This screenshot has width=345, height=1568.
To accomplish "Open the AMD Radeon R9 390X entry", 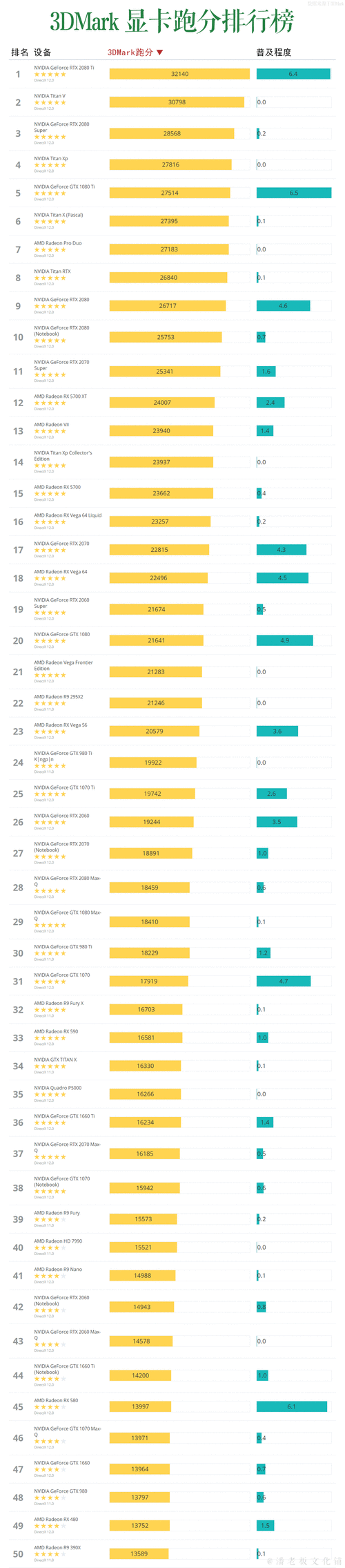I will [57, 1548].
